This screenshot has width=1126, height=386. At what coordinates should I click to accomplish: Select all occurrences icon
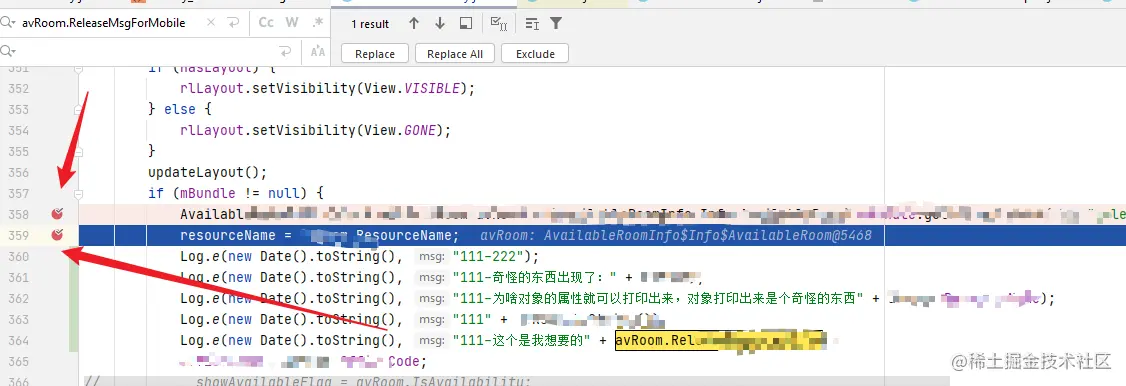[498, 24]
